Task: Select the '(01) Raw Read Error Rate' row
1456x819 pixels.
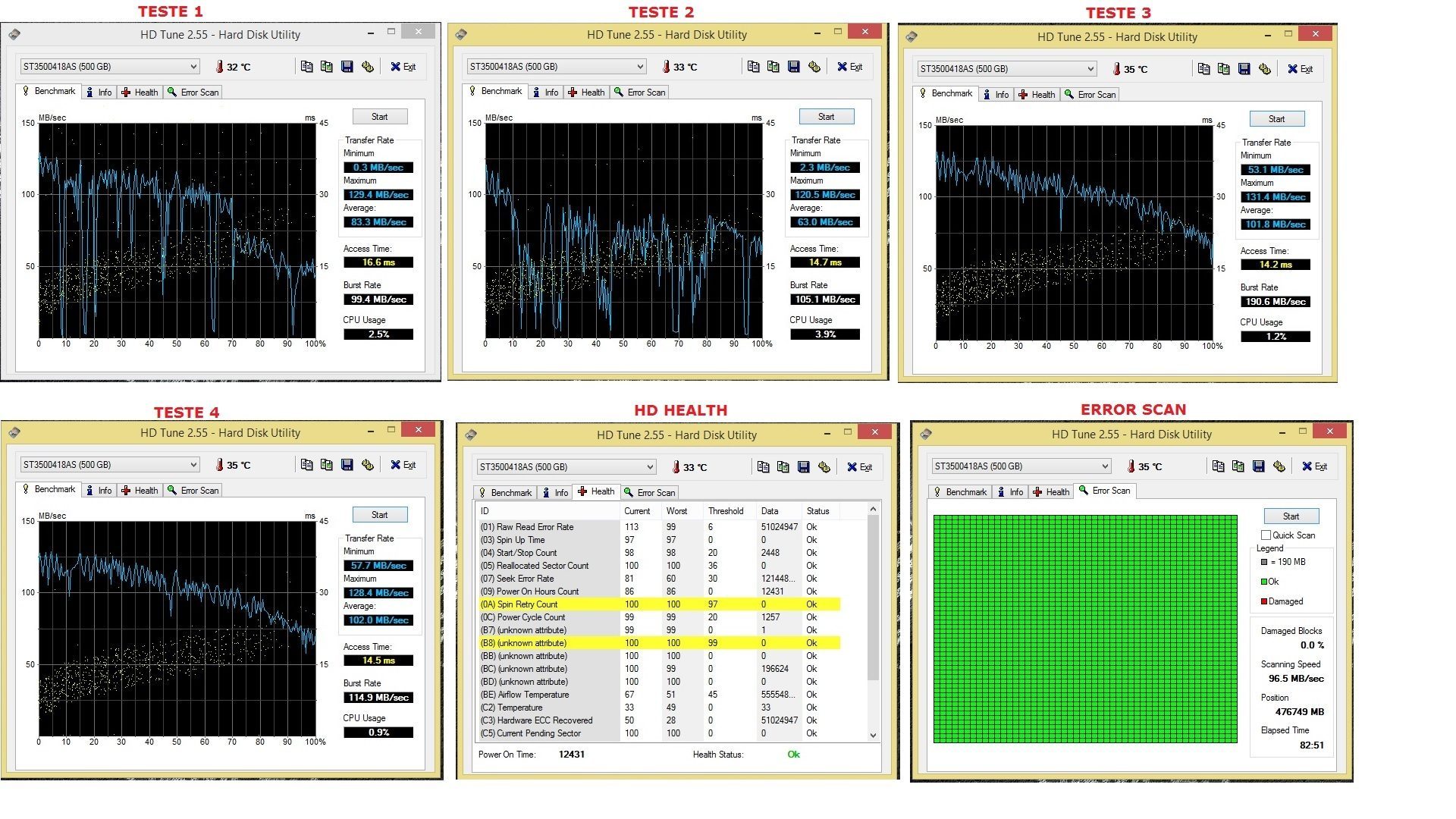Action: 658,527
